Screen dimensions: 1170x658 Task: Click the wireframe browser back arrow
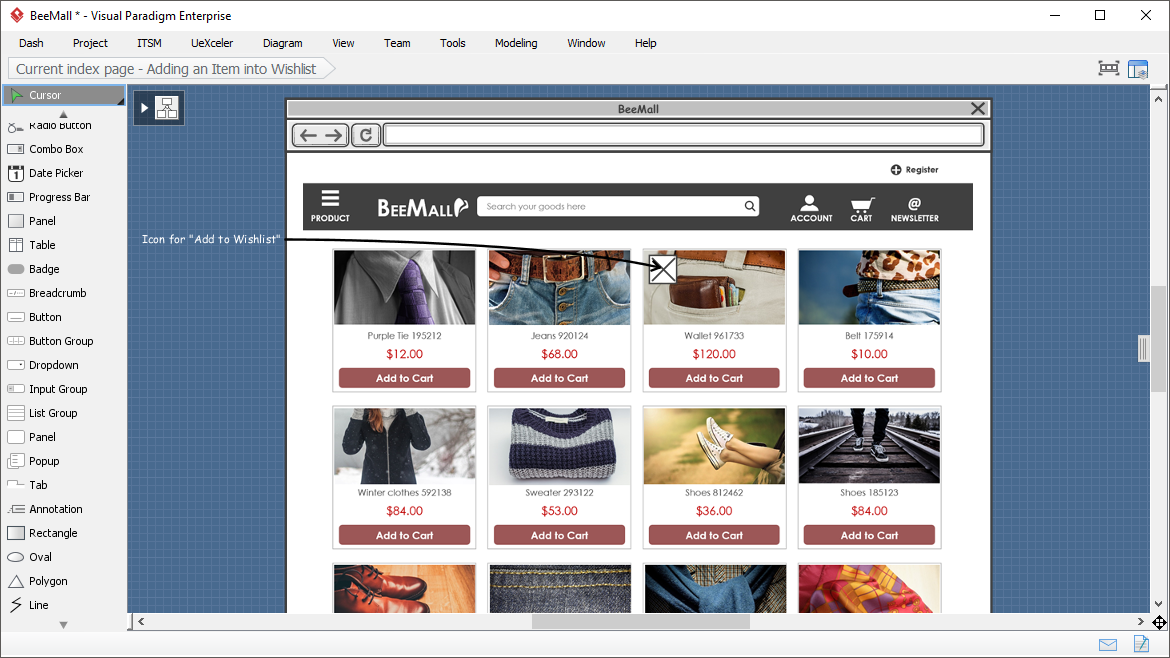click(308, 135)
